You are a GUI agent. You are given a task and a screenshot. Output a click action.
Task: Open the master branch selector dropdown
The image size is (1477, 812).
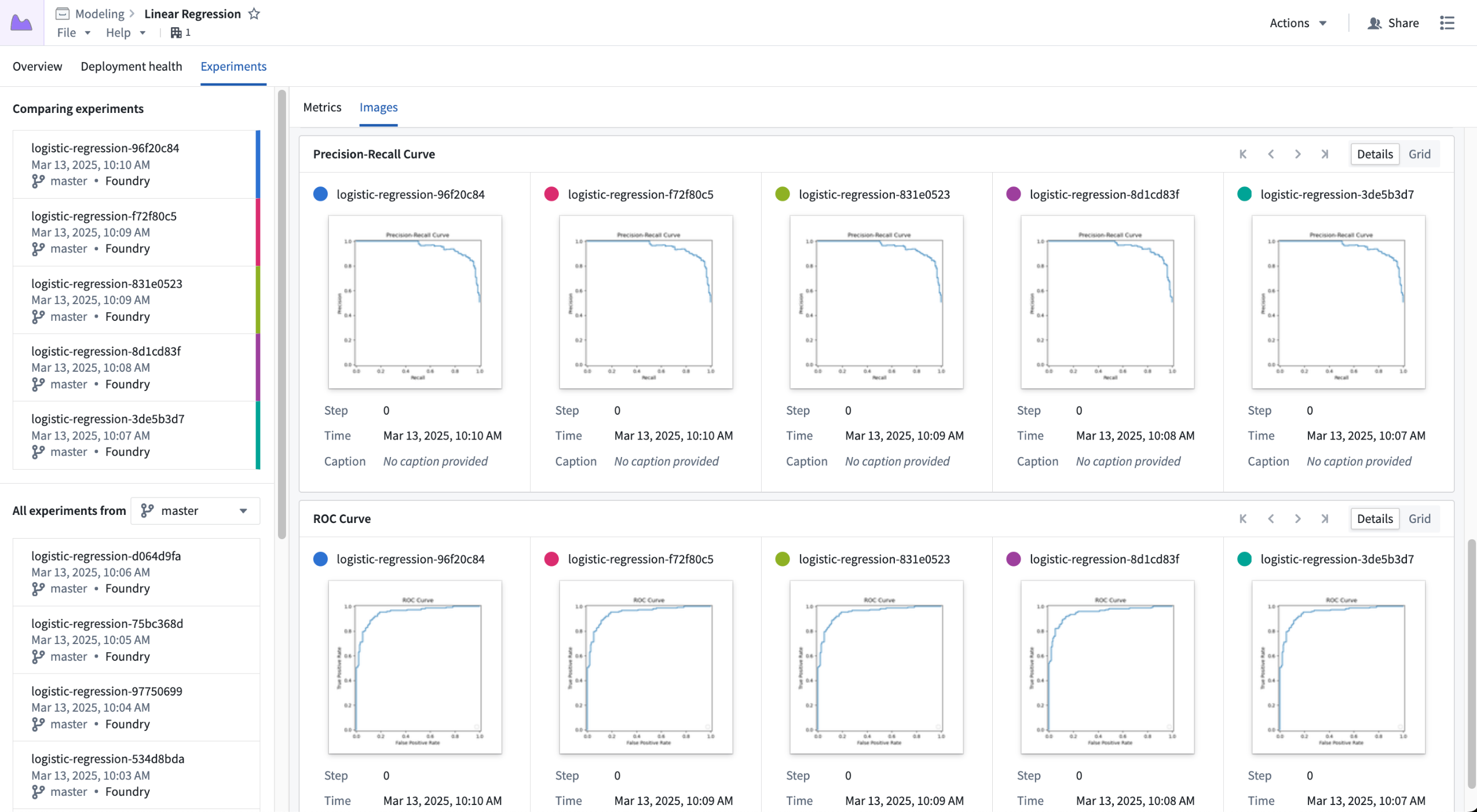[x=195, y=510]
